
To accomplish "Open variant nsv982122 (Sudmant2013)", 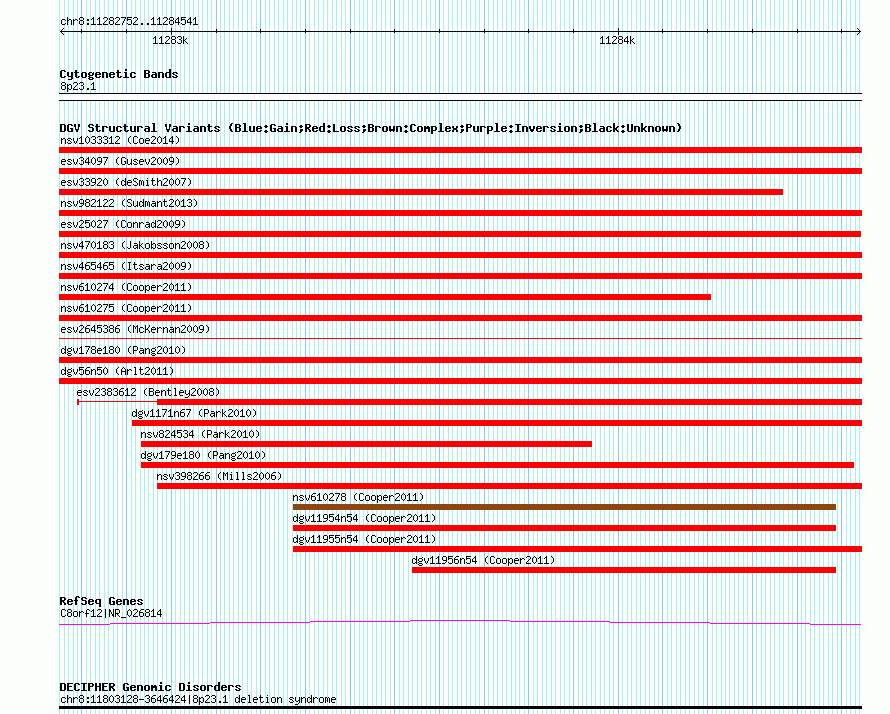I will click(129, 203).
